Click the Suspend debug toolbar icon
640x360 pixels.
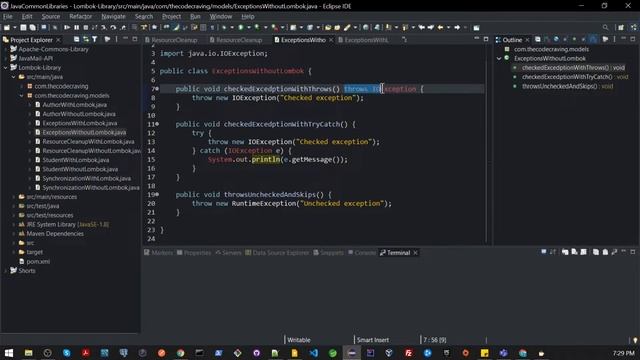click(x=76, y=27)
